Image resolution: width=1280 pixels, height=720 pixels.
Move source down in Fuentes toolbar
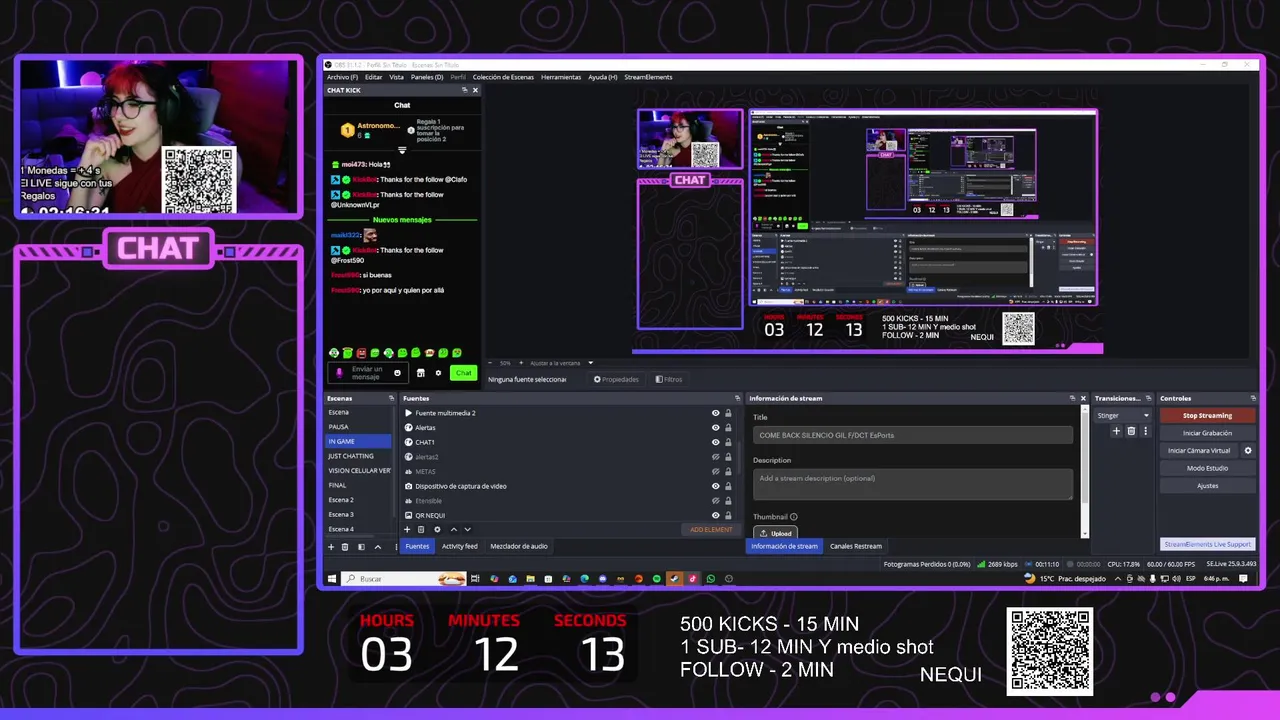[467, 529]
